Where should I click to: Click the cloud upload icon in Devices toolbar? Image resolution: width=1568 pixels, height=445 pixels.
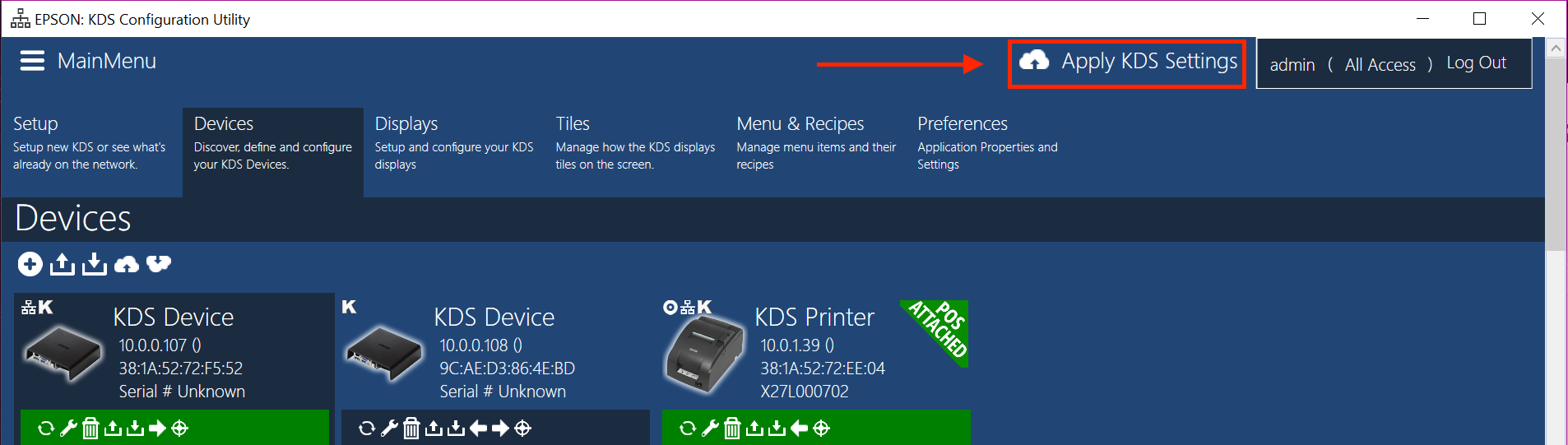127,264
